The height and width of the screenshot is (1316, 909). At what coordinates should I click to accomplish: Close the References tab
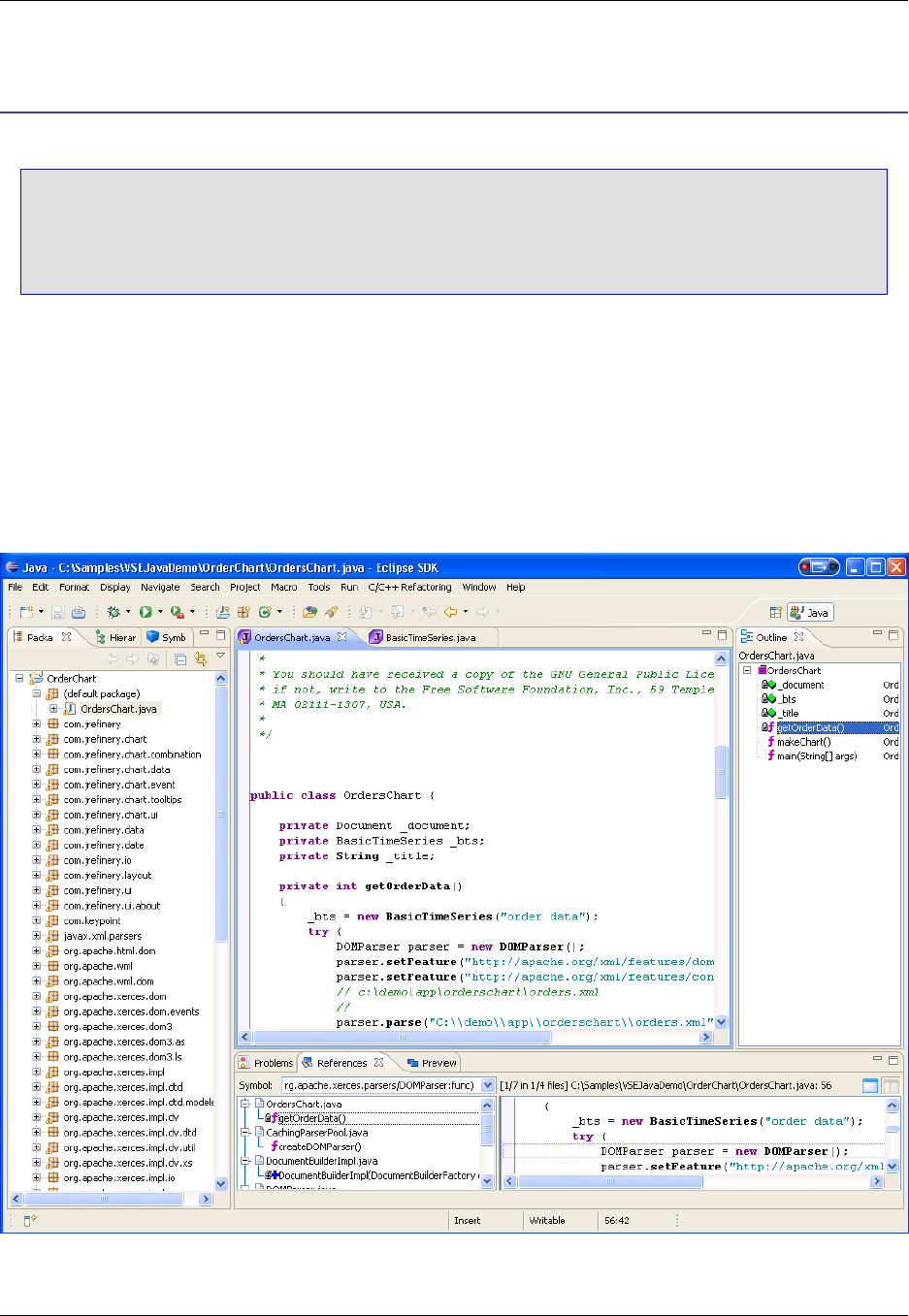[379, 1063]
